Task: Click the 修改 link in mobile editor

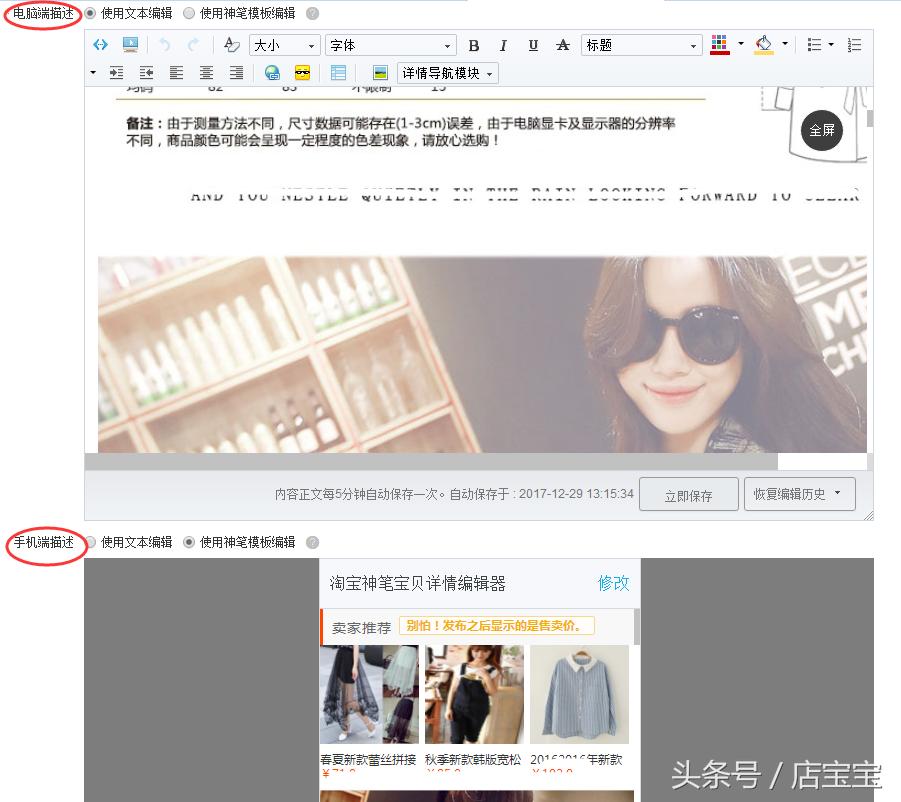Action: pyautogui.click(x=613, y=582)
